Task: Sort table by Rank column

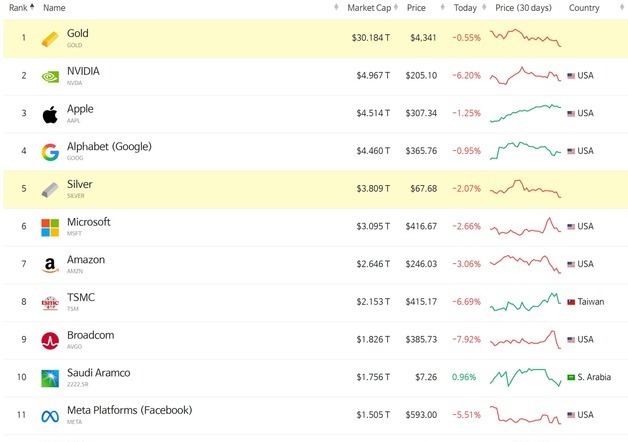Action: click(x=22, y=8)
